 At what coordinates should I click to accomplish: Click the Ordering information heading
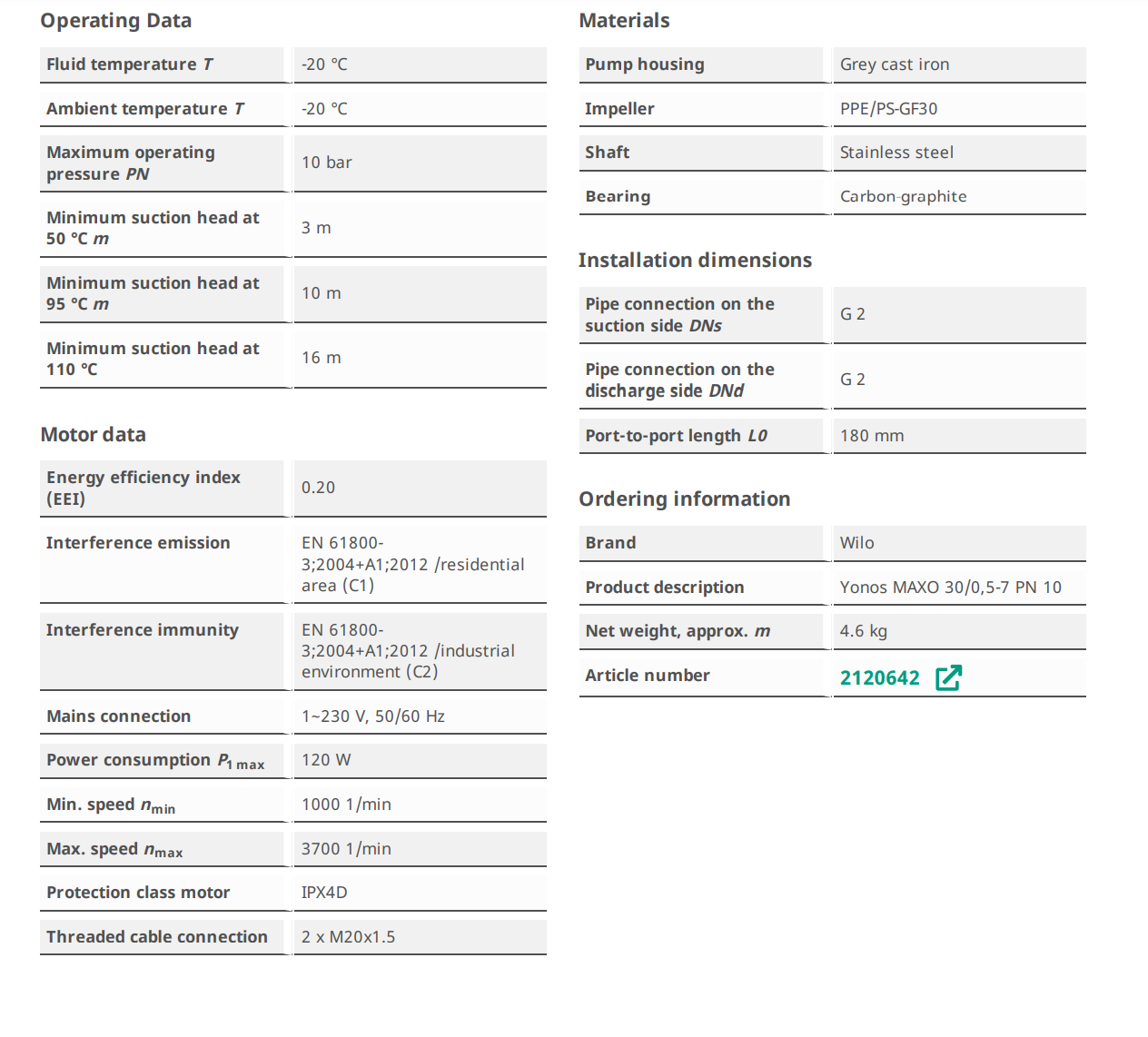[x=684, y=499]
